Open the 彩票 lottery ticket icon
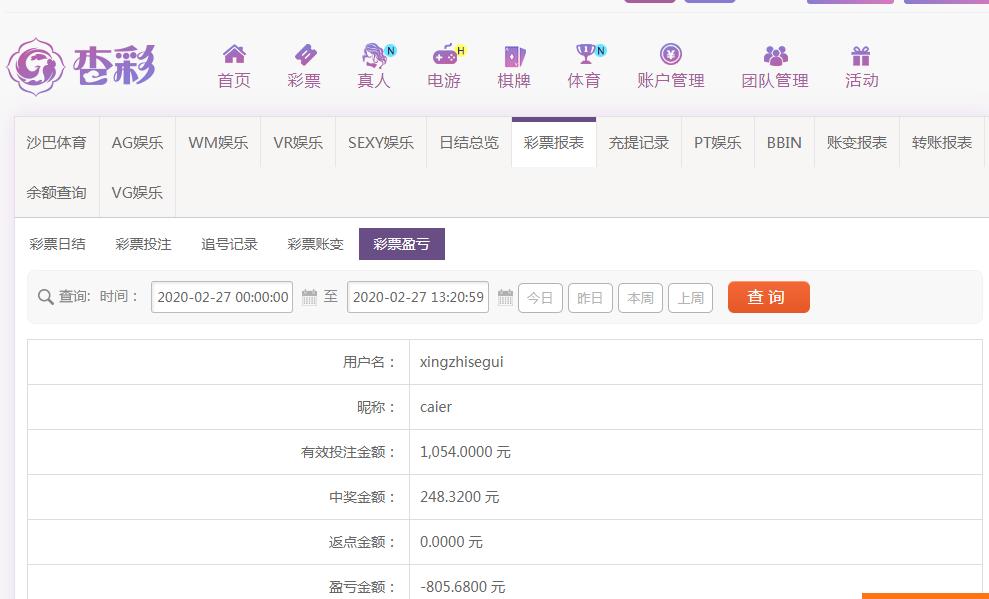Image resolution: width=989 pixels, height=599 pixels. [x=305, y=55]
